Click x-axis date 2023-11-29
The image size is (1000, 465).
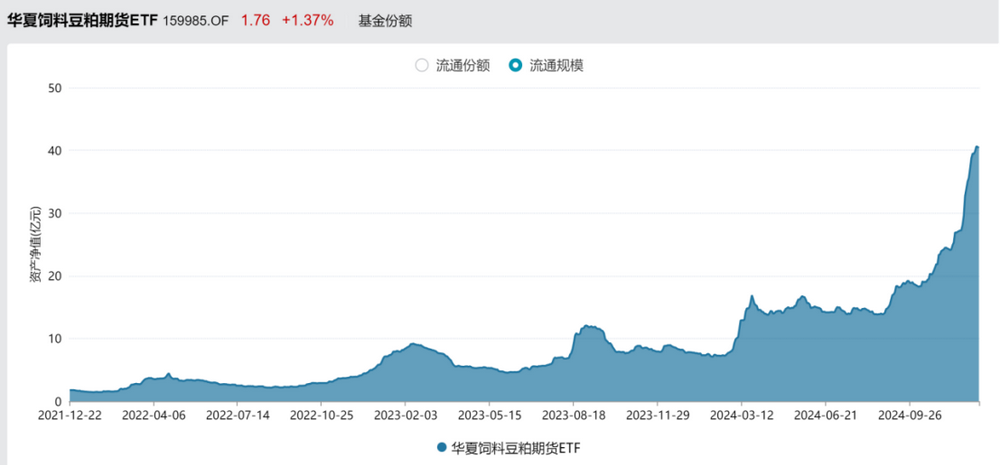[x=658, y=415]
